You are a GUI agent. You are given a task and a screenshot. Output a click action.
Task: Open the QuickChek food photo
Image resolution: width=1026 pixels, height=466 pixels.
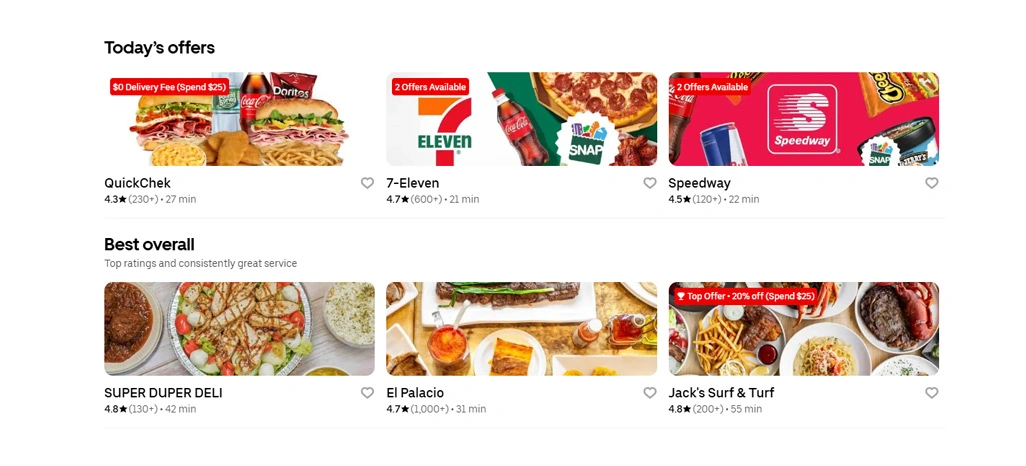(x=239, y=119)
